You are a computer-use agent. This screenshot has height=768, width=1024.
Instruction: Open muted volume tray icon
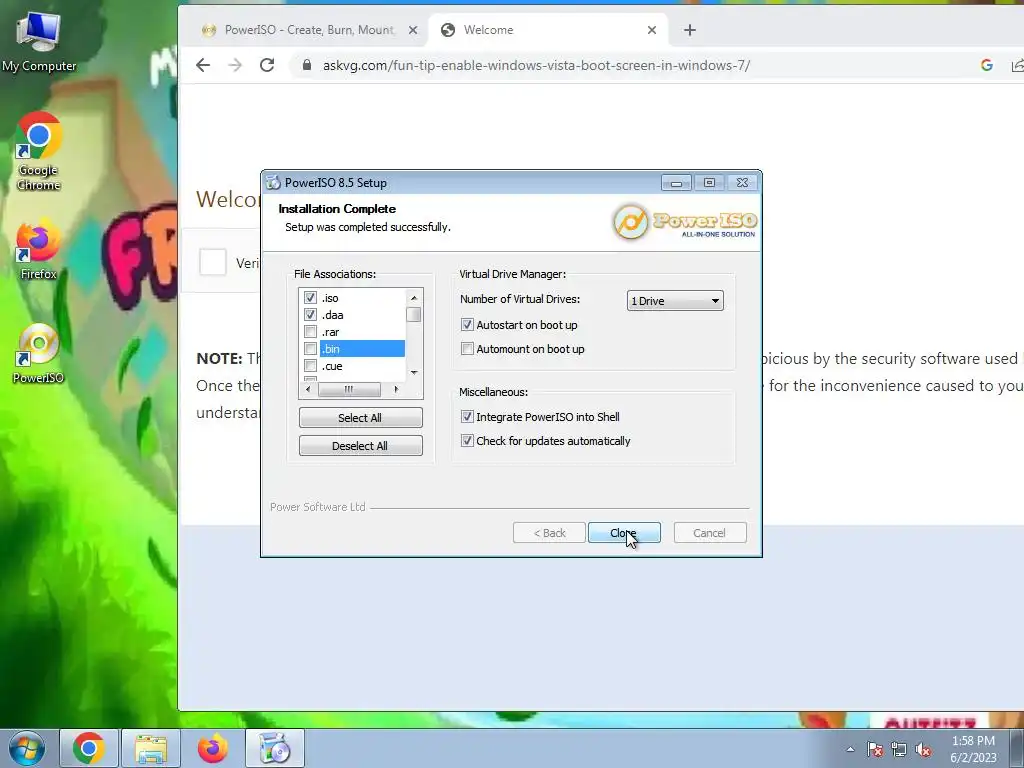pyautogui.click(x=923, y=749)
